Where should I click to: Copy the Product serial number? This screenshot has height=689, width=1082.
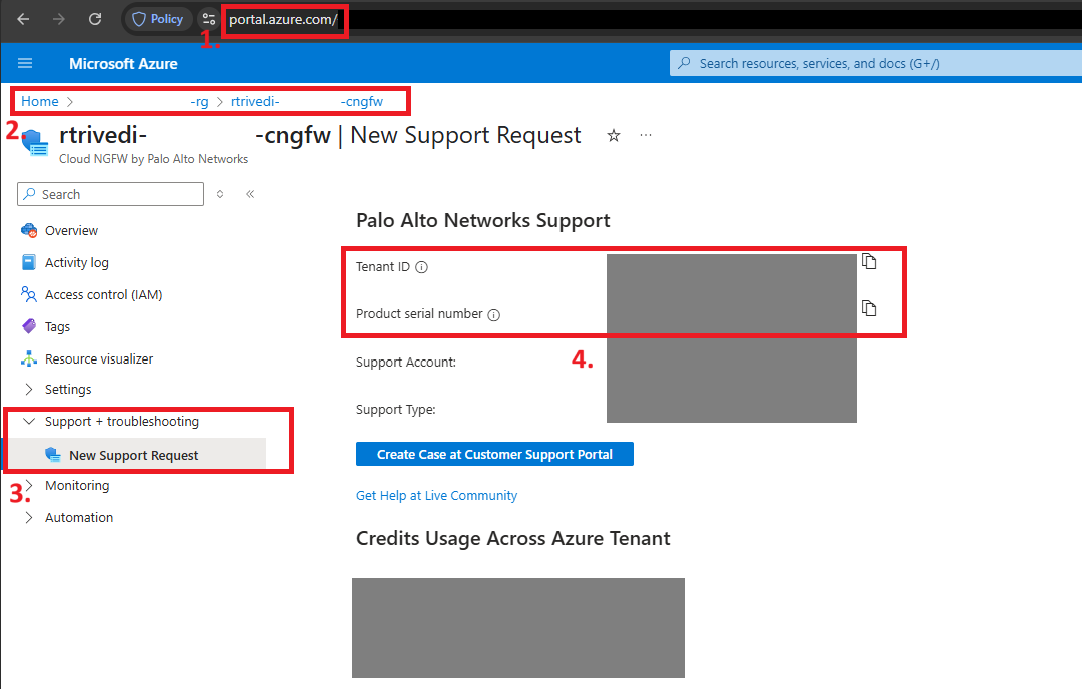tap(869, 308)
